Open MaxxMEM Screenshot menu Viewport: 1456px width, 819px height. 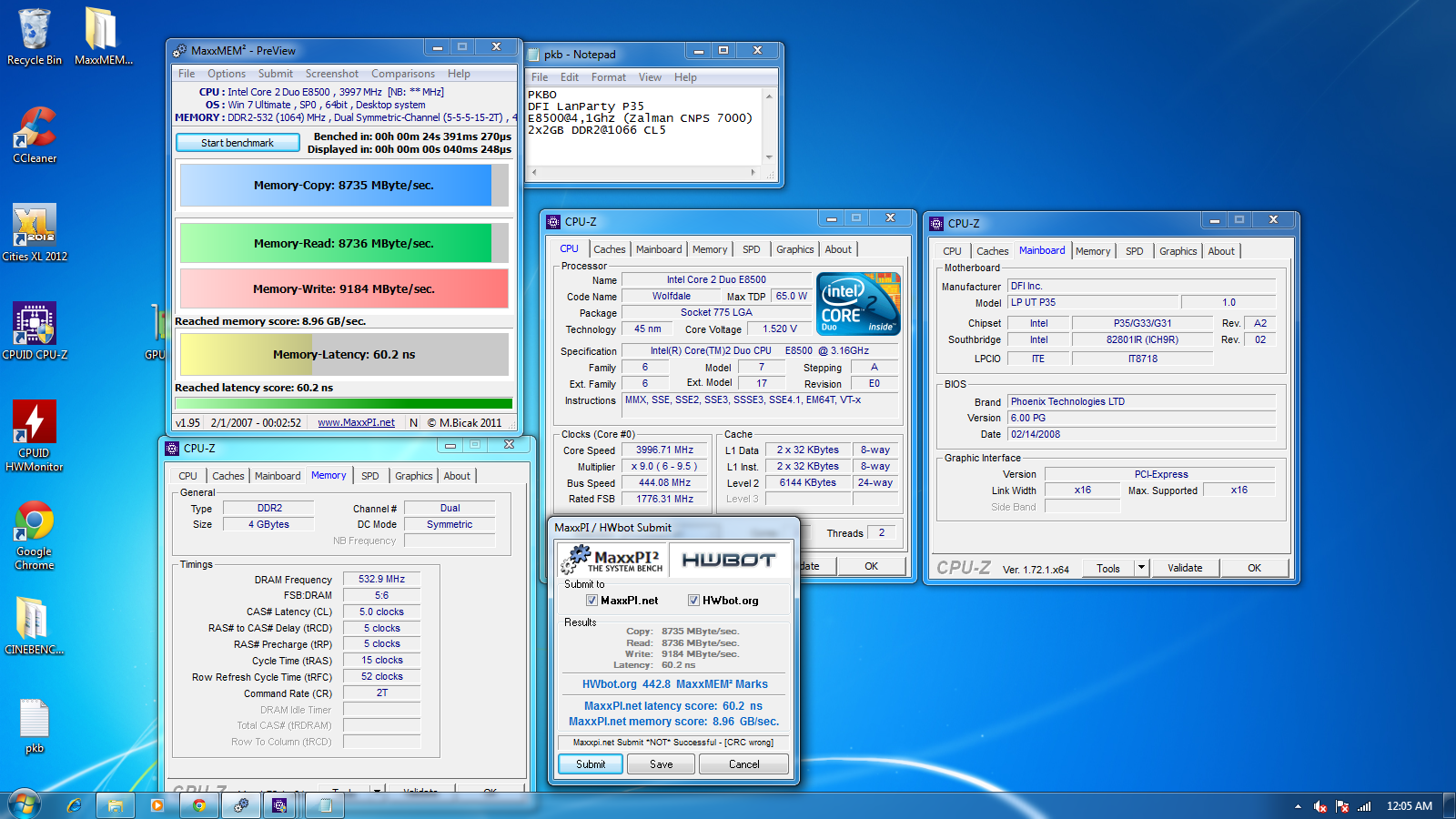pyautogui.click(x=332, y=74)
